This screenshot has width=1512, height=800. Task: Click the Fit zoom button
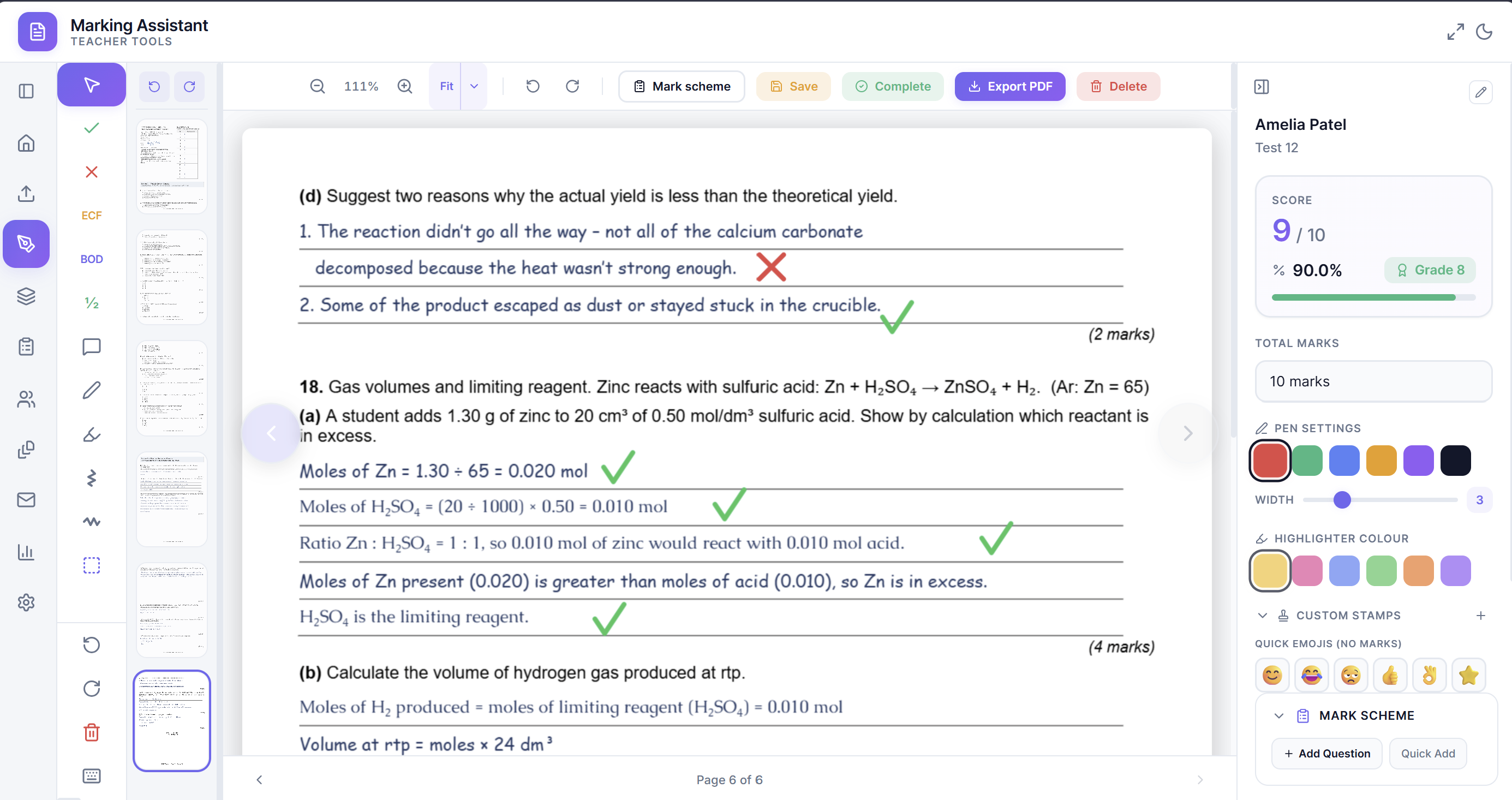pyautogui.click(x=446, y=86)
